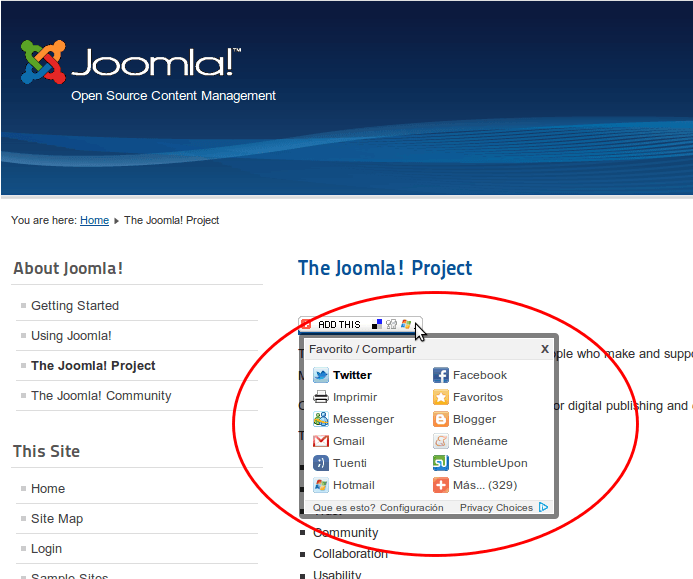Viewport: 693px width, 579px height.
Task: Share via Messenger text link
Action: pyautogui.click(x=363, y=419)
